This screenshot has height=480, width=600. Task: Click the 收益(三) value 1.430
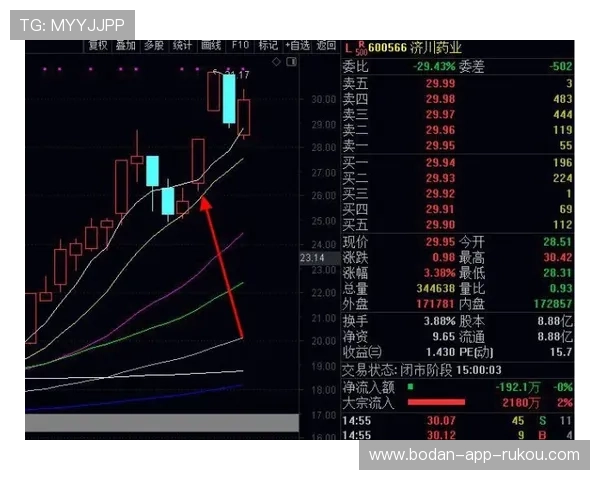(x=440, y=352)
